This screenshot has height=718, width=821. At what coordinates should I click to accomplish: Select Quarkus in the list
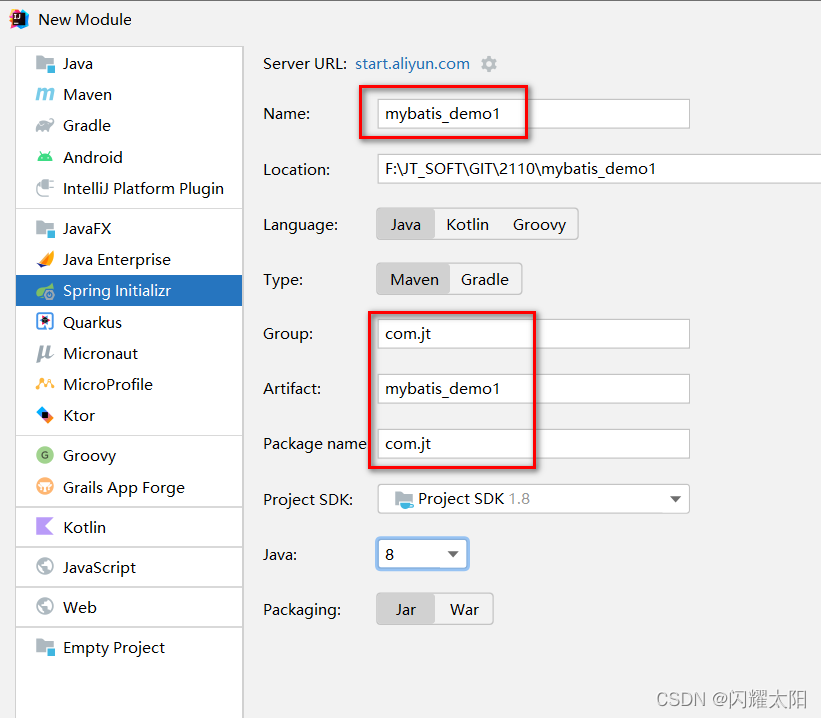pyautogui.click(x=129, y=322)
